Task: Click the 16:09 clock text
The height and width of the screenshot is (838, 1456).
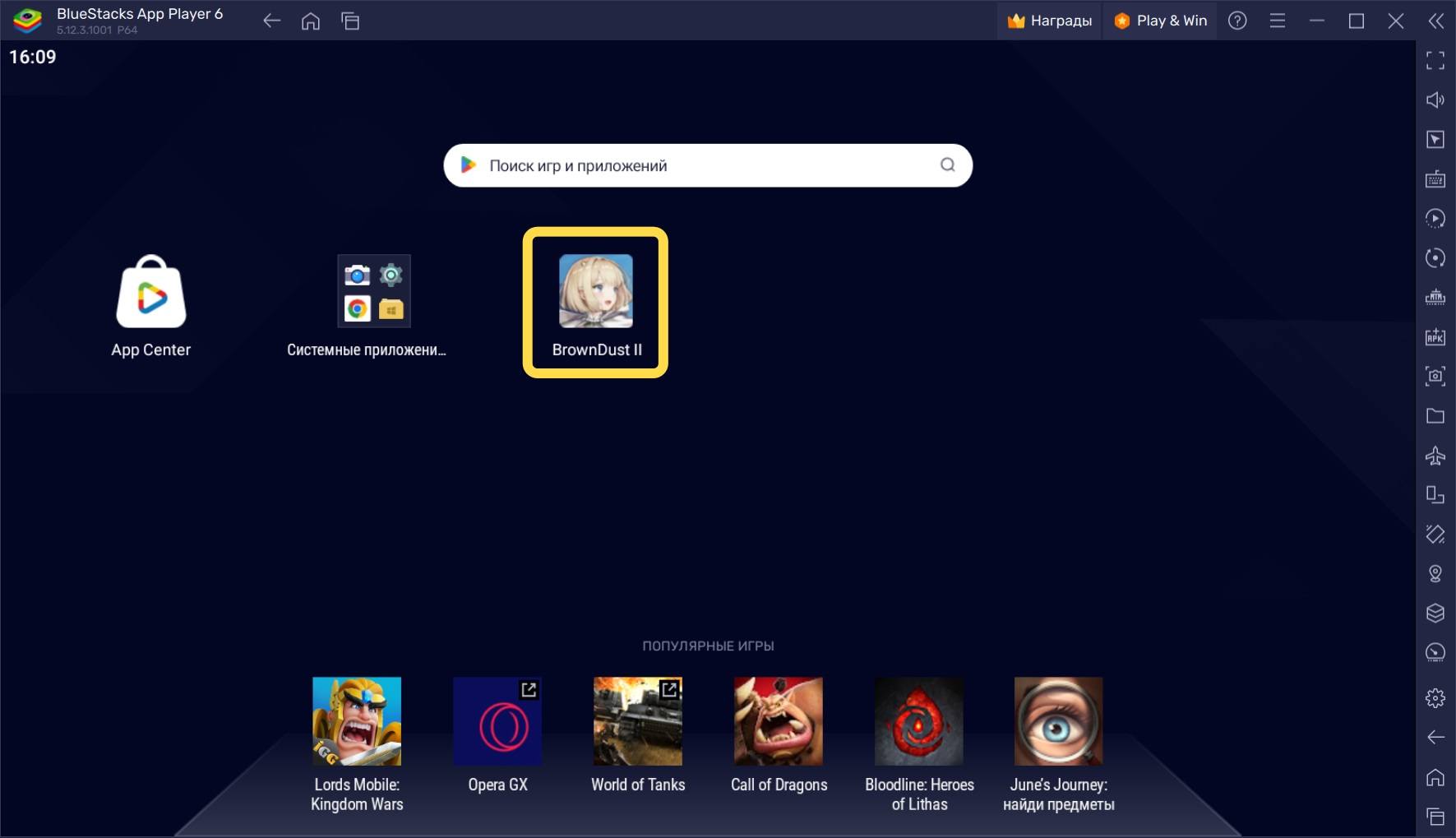Action: coord(33,57)
